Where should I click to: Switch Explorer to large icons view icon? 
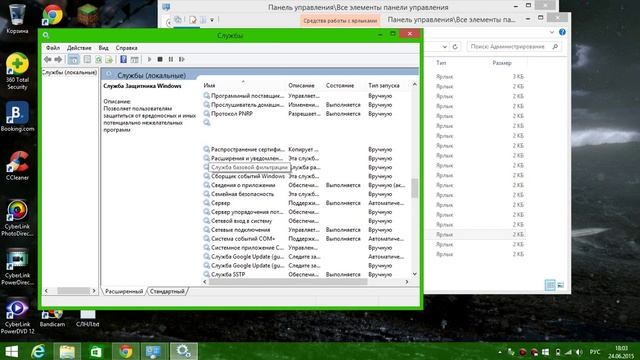coord(561,285)
